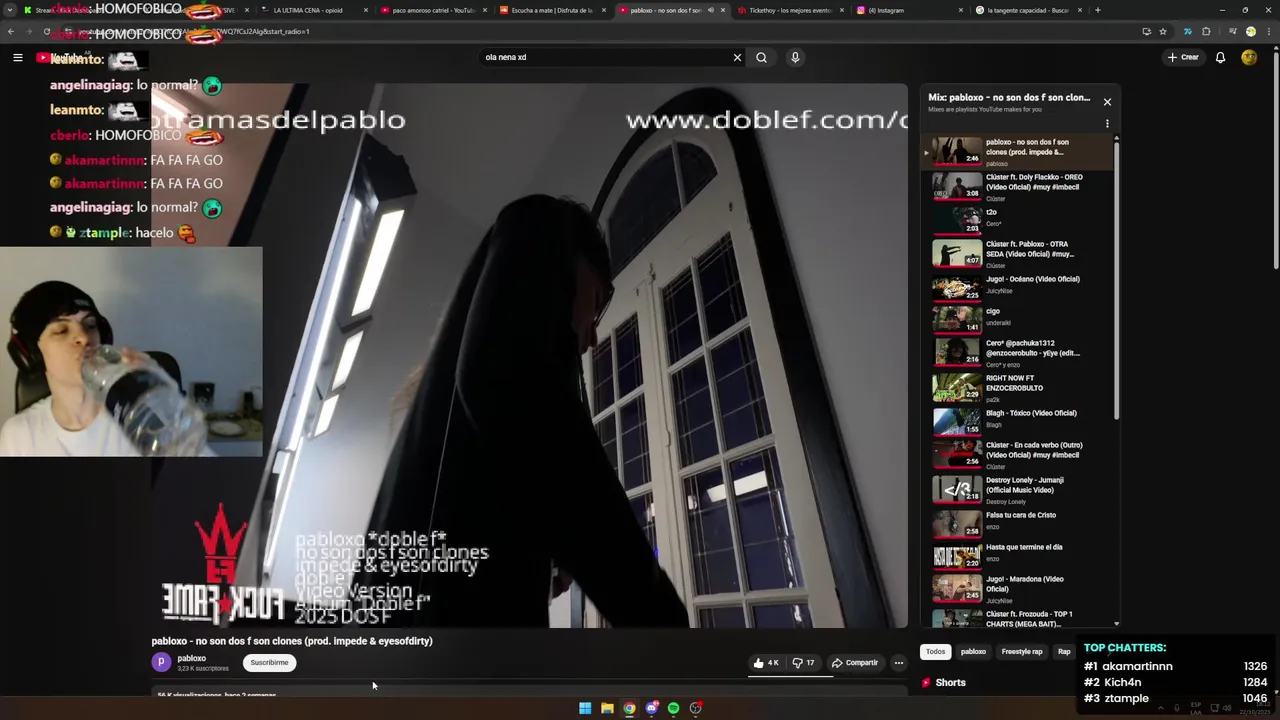
Task: Select the Rap filter chip
Action: tap(1064, 651)
